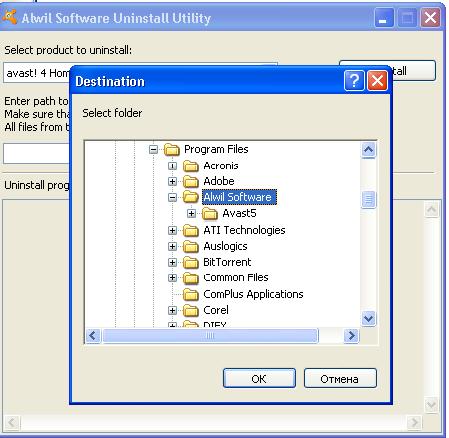Viewport: 449px width, 438px height.
Task: Cancel the dialog with Отмена button
Action: [x=340, y=378]
